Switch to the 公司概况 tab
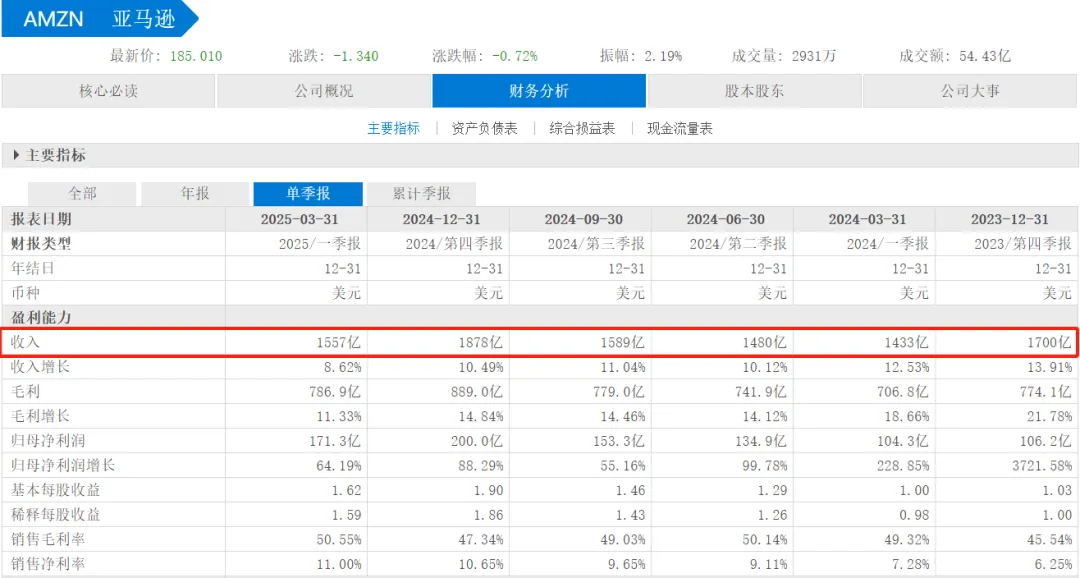 click(324, 91)
